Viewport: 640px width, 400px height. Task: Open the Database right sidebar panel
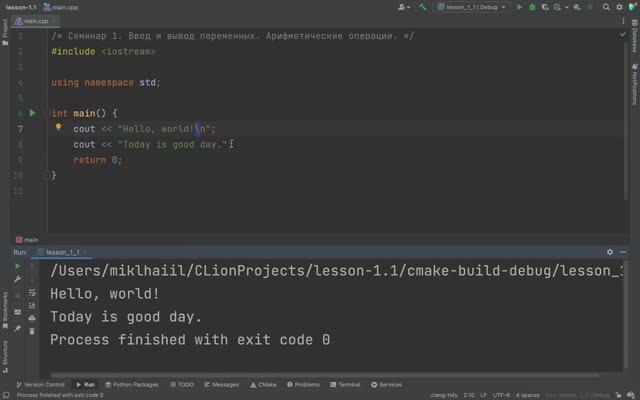pos(635,36)
